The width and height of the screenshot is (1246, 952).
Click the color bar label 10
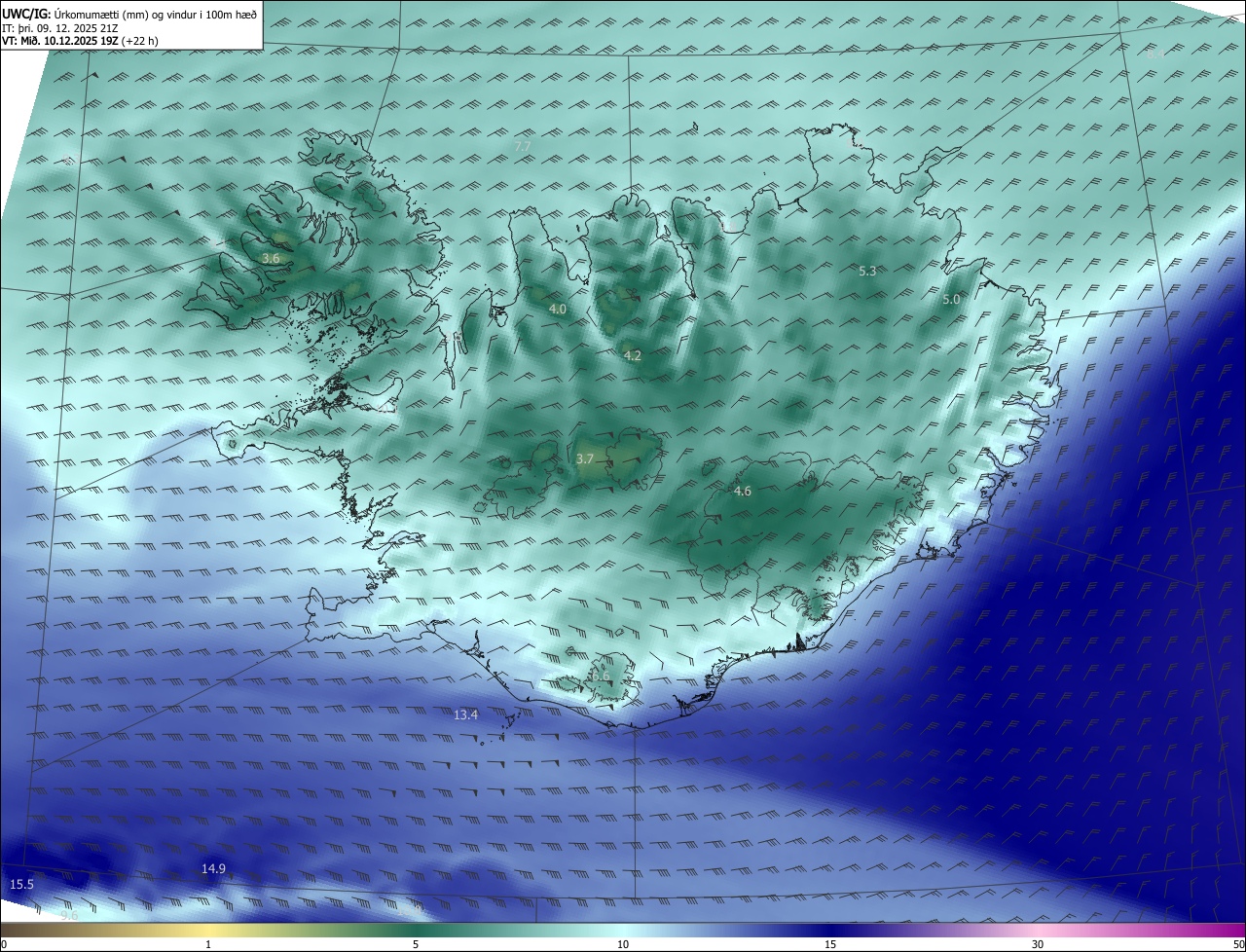[623, 944]
